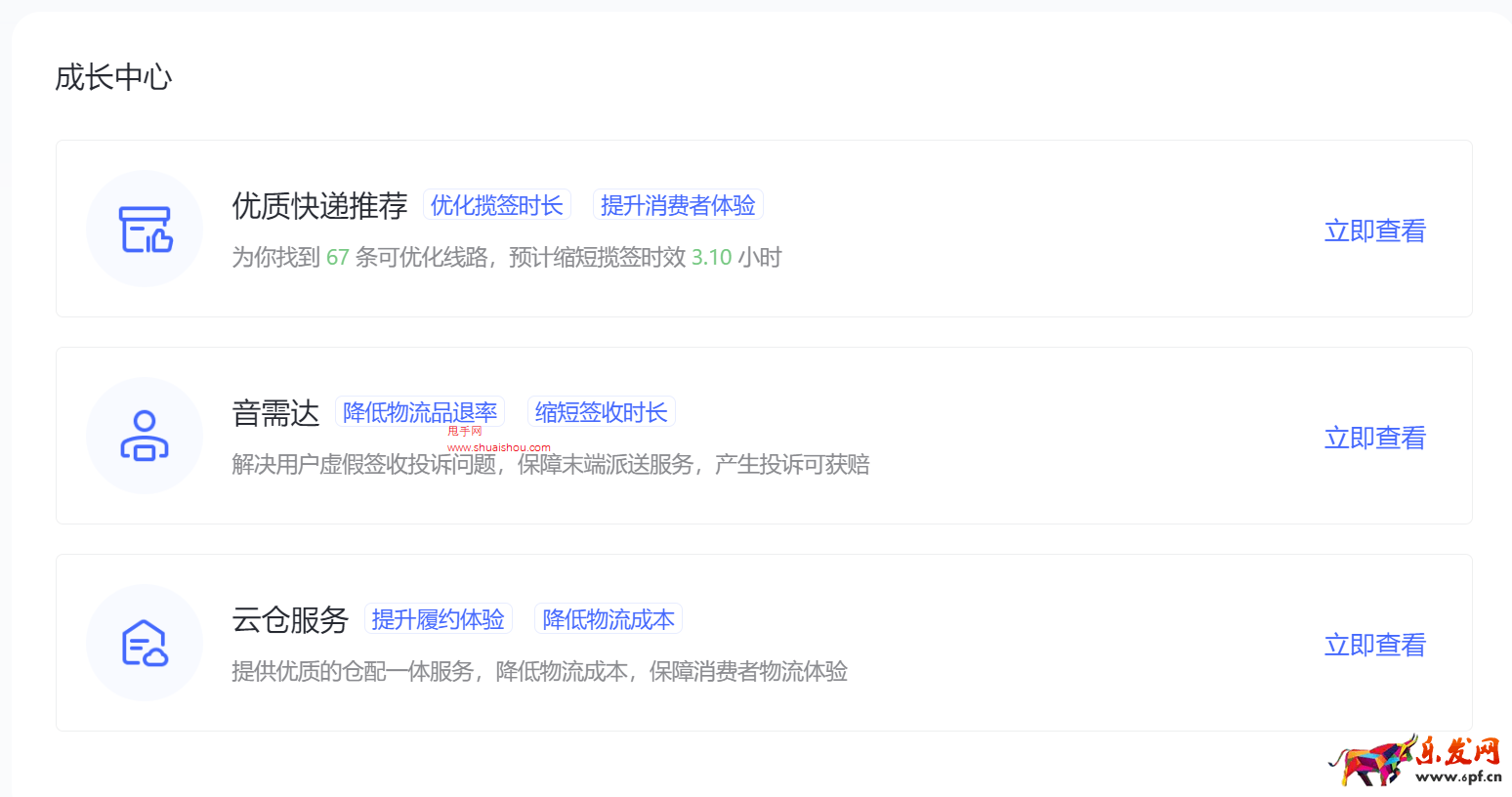Select the 降低物流成本 tag

(608, 618)
